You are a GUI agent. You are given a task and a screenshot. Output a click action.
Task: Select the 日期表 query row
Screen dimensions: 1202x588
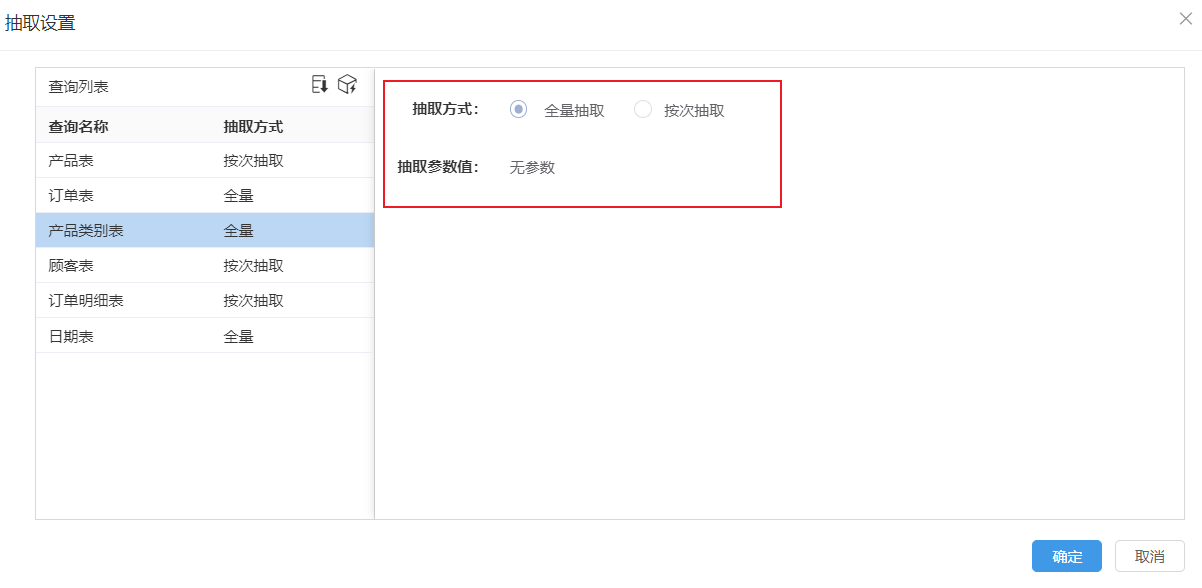click(x=205, y=336)
